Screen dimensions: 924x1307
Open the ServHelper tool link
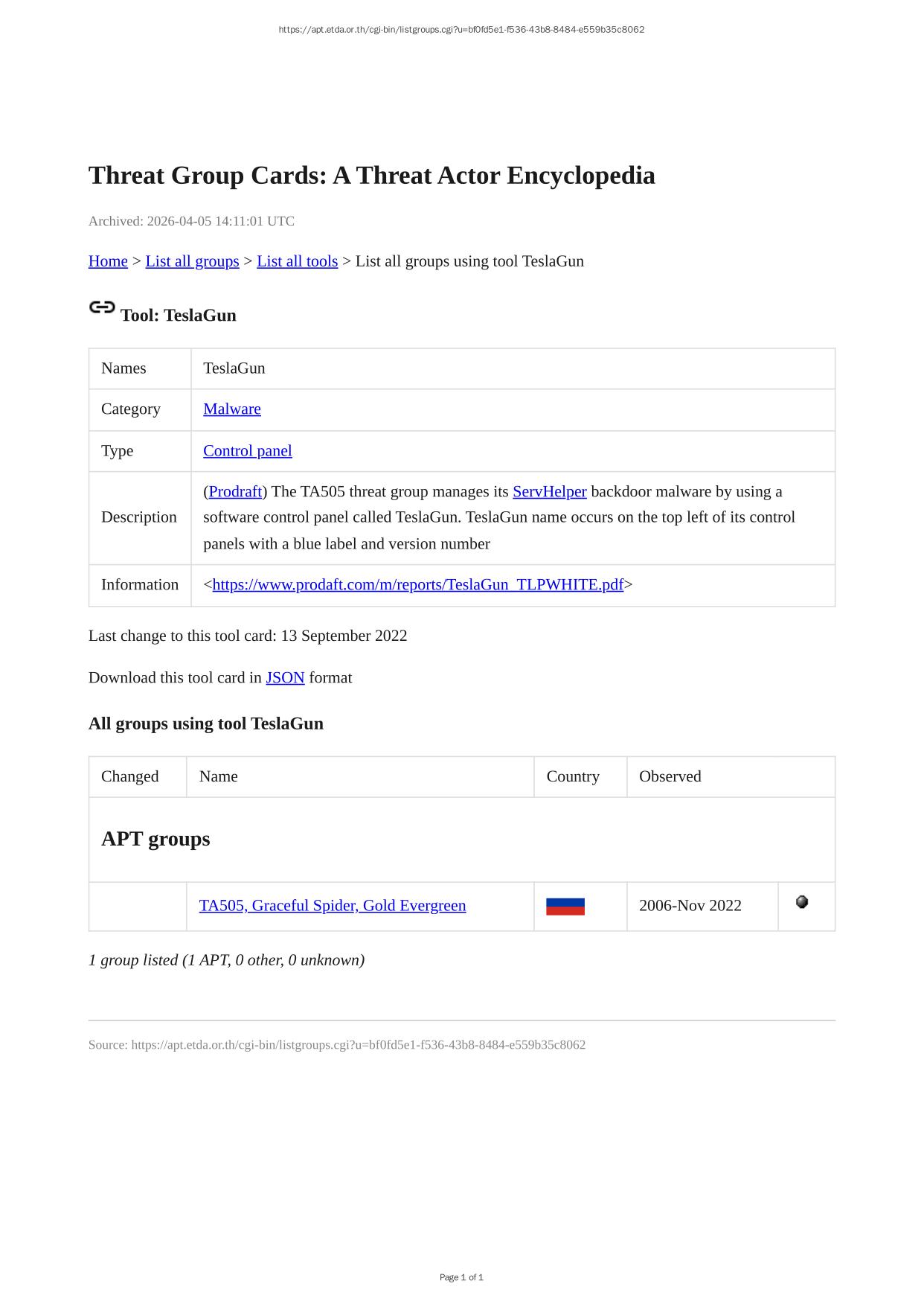point(549,491)
